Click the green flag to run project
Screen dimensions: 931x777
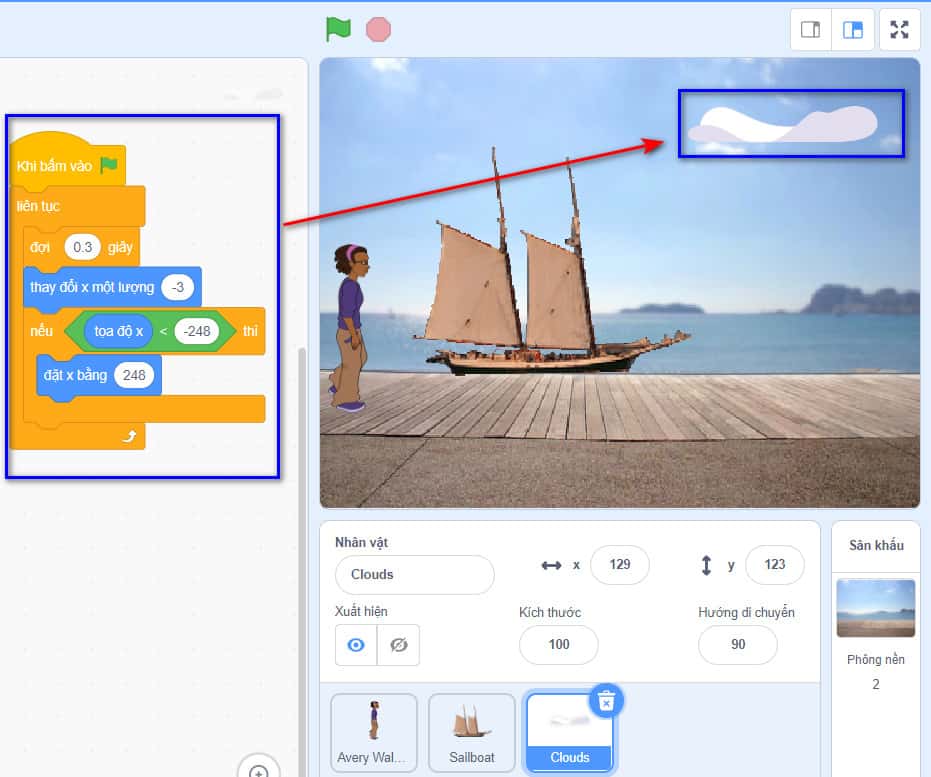click(x=338, y=29)
